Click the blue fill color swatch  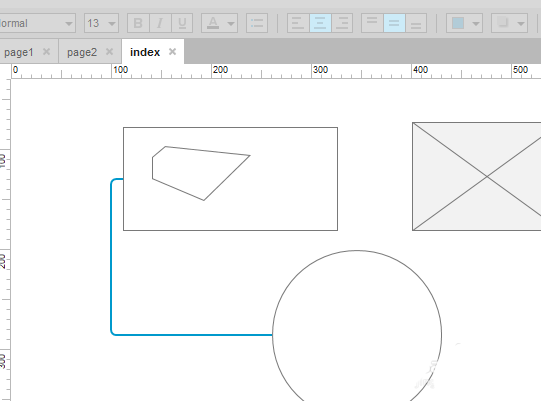(x=458, y=23)
